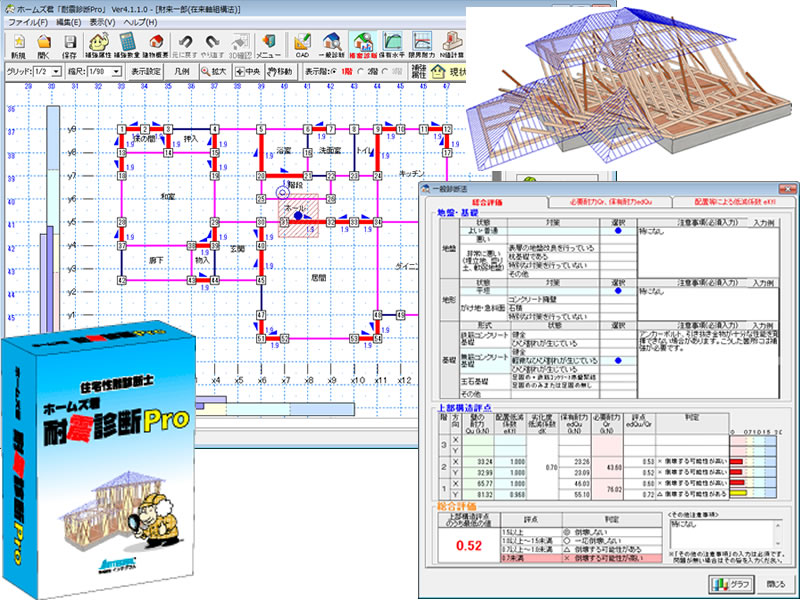Open a file with the 開く icon
800x600 pixels.
coord(45,45)
